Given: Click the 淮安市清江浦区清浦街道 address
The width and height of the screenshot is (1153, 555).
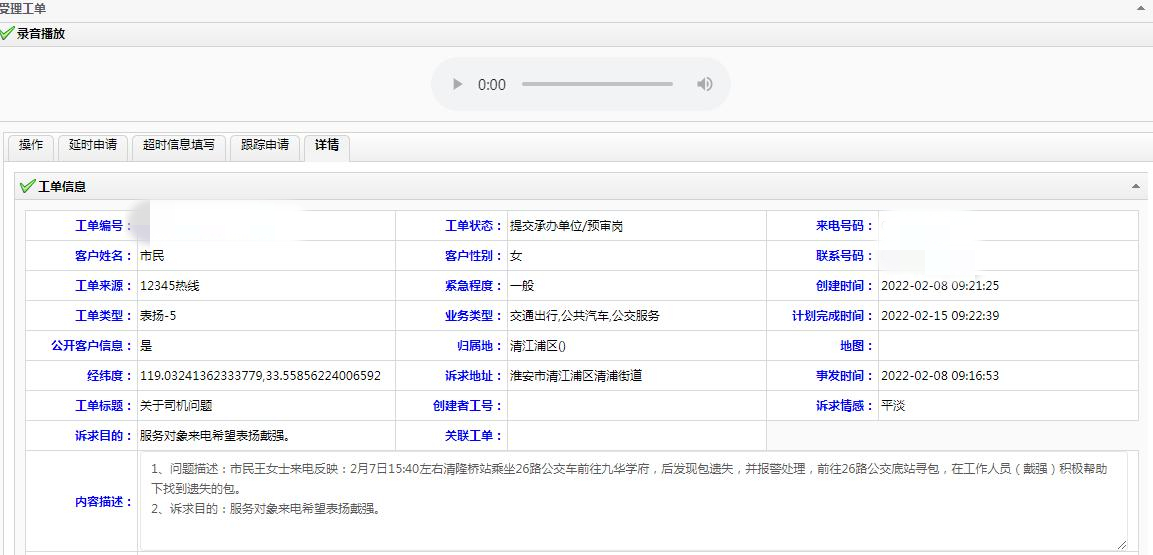Looking at the screenshot, I should click(576, 376).
